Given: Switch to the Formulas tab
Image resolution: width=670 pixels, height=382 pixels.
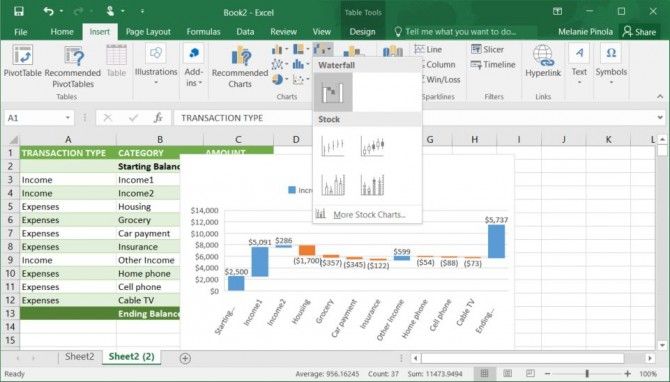Looking at the screenshot, I should (x=203, y=32).
